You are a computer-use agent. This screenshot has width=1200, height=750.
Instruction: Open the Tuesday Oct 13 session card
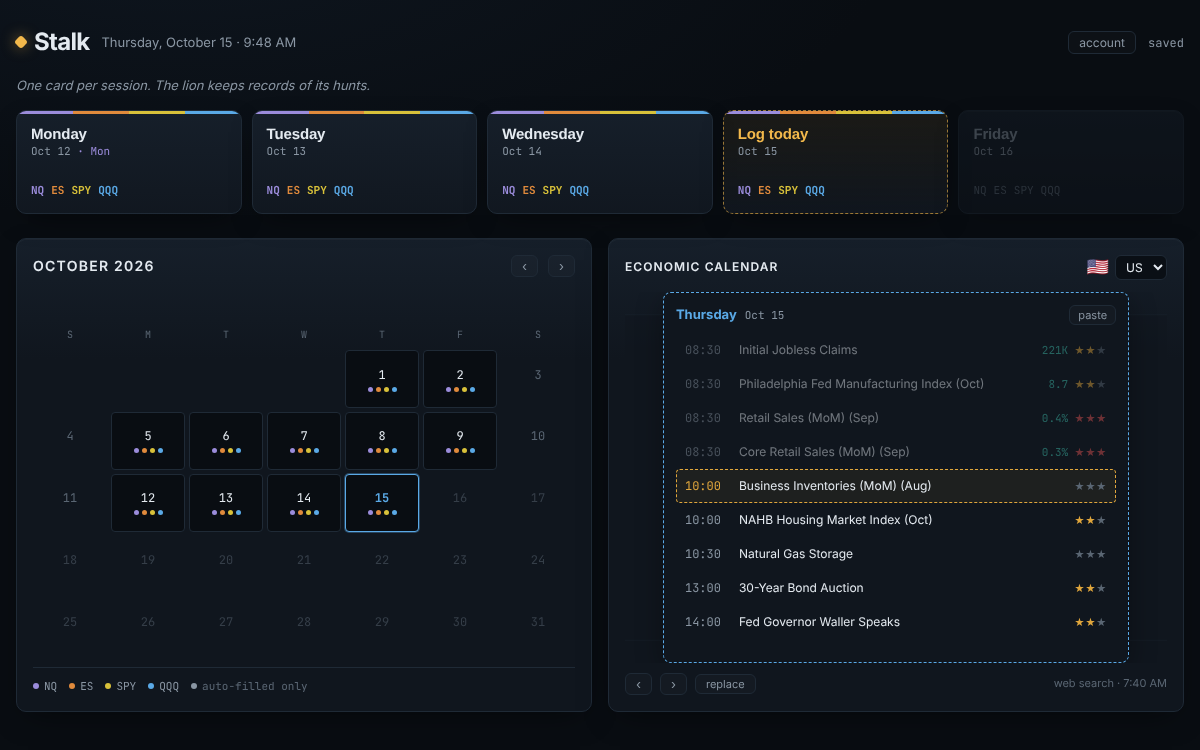(364, 162)
